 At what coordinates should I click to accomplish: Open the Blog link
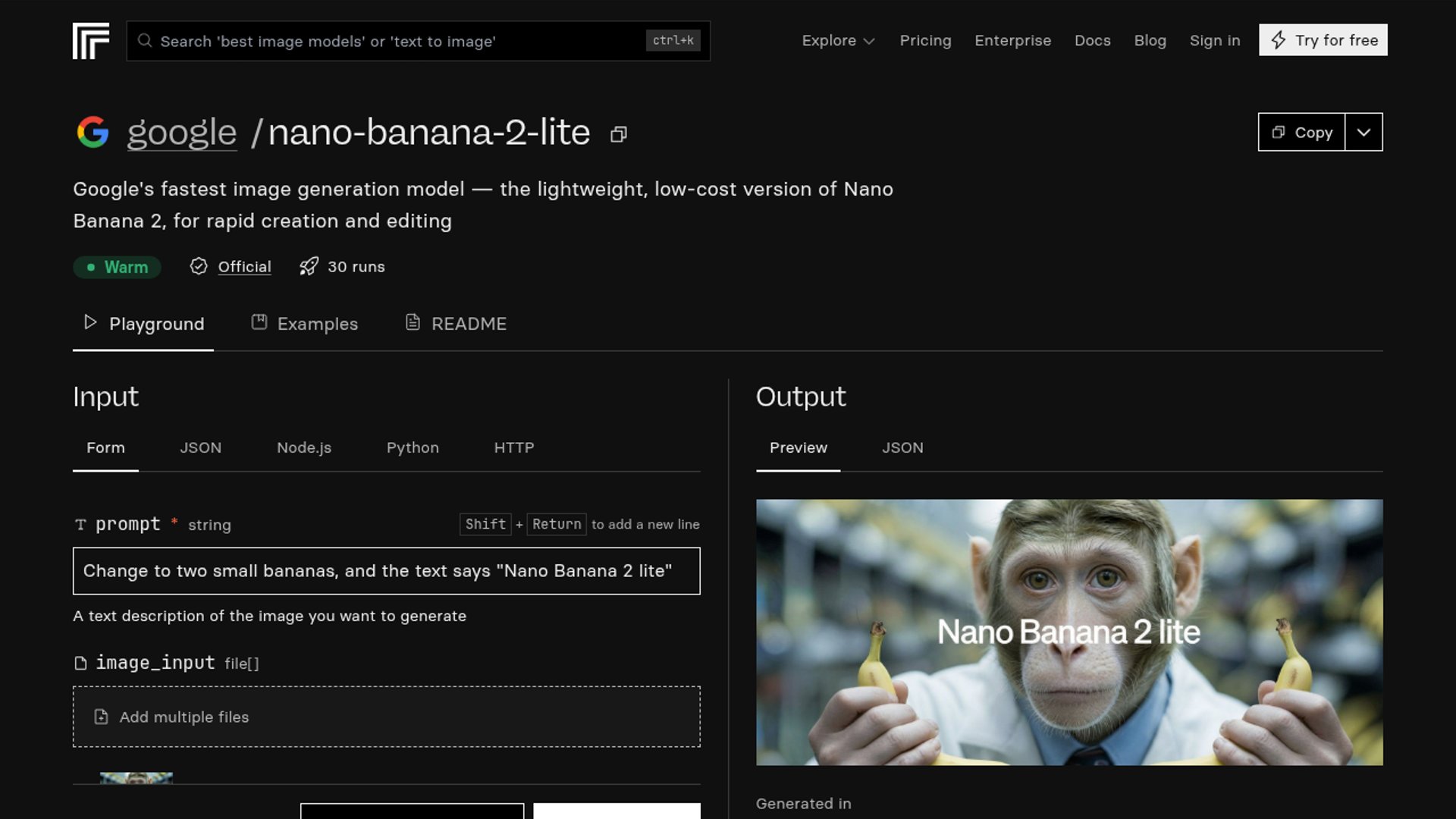(x=1150, y=41)
